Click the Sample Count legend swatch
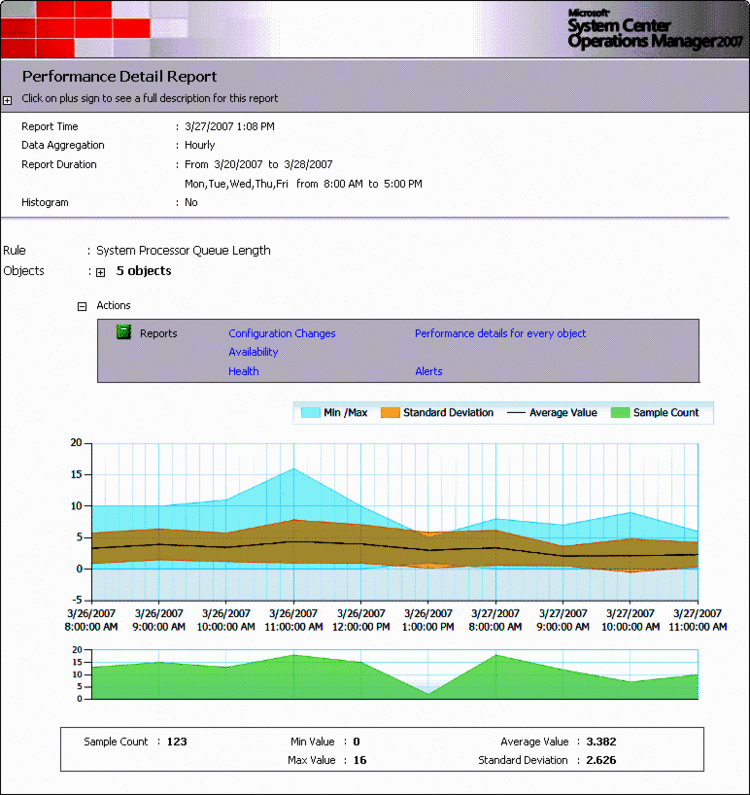 620,412
